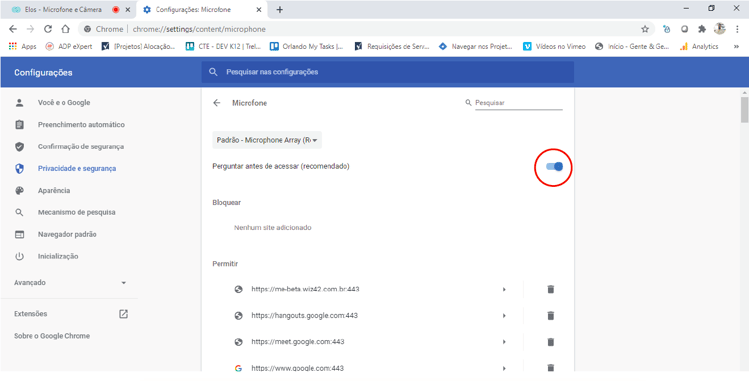Open Aparência settings section
This screenshot has height=381, width=749.
54,190
